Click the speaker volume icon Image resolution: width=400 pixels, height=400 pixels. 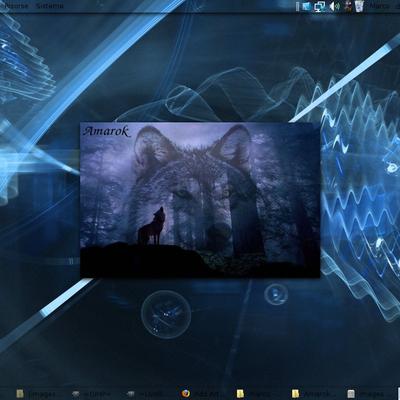334,6
